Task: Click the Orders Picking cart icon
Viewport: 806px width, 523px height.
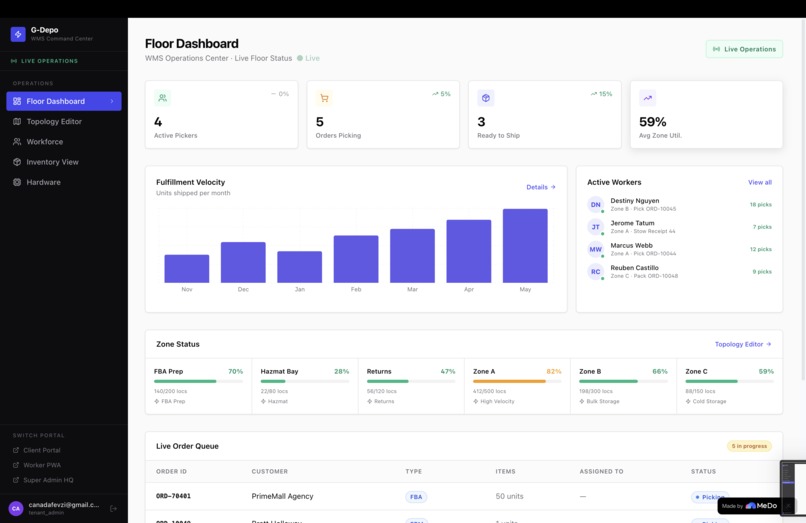Action: coord(324,98)
